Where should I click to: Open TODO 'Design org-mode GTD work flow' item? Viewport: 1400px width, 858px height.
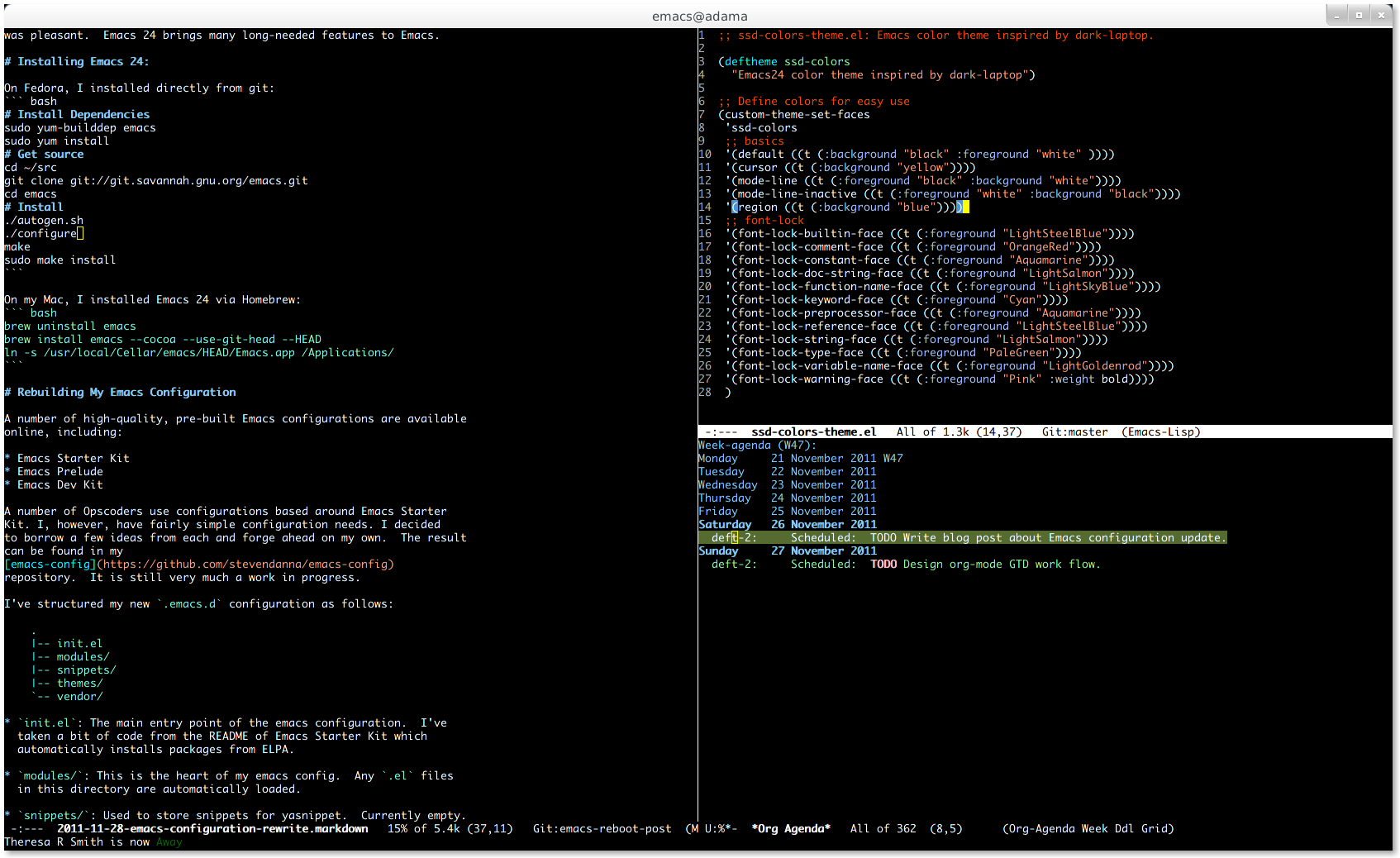click(907, 564)
